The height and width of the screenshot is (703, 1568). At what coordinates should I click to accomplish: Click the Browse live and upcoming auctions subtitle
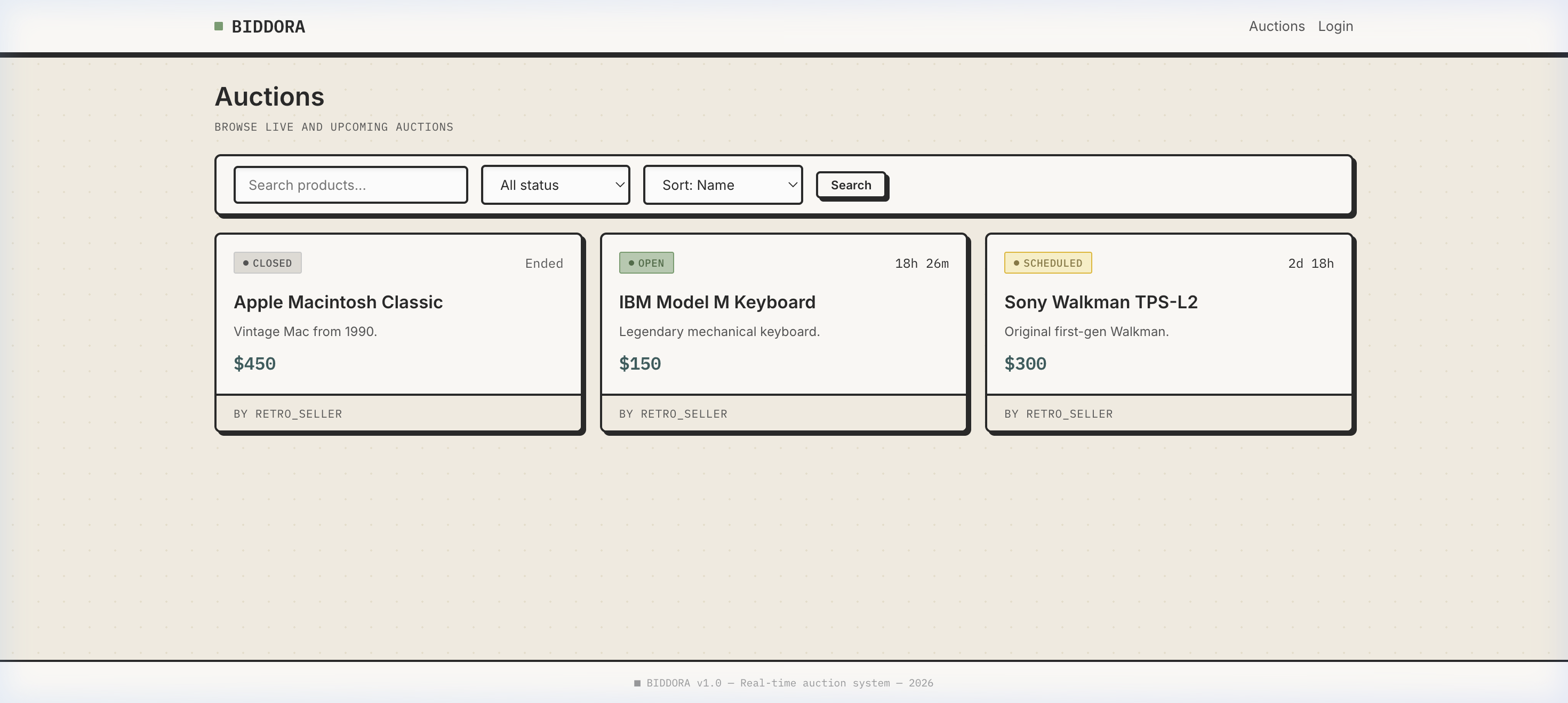(333, 126)
